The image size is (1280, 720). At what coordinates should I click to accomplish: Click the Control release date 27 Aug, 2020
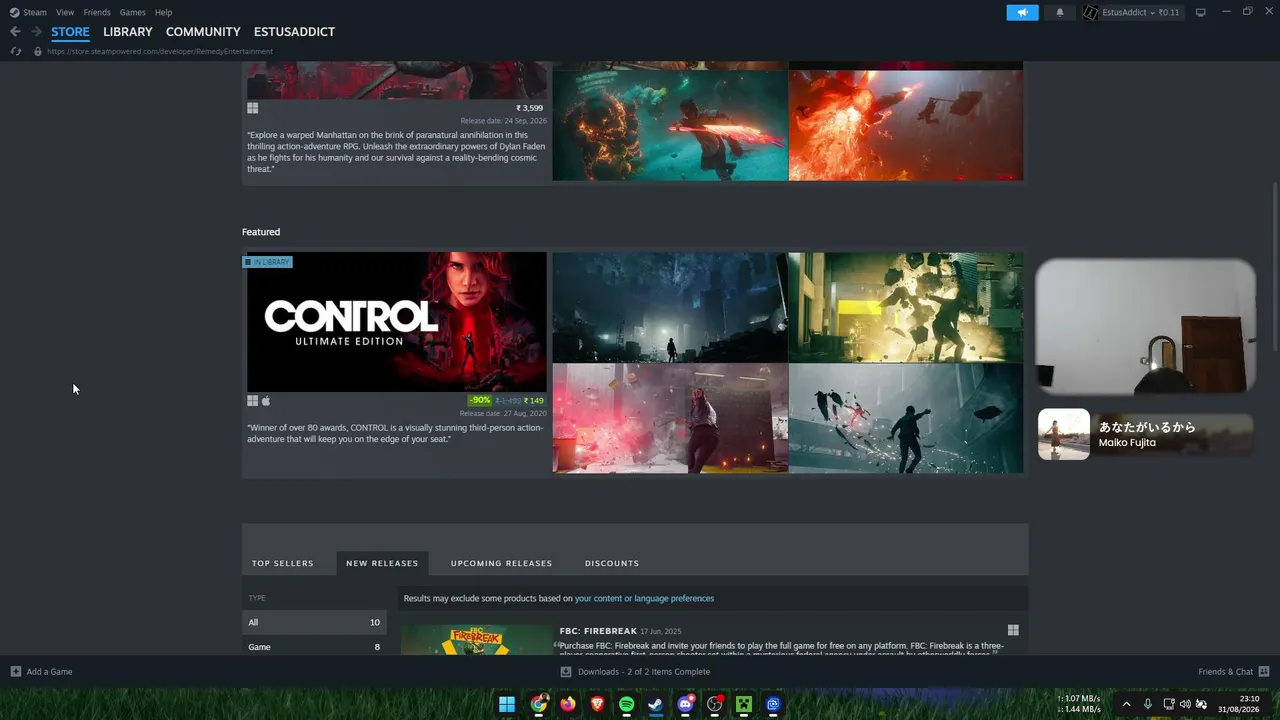click(503, 413)
